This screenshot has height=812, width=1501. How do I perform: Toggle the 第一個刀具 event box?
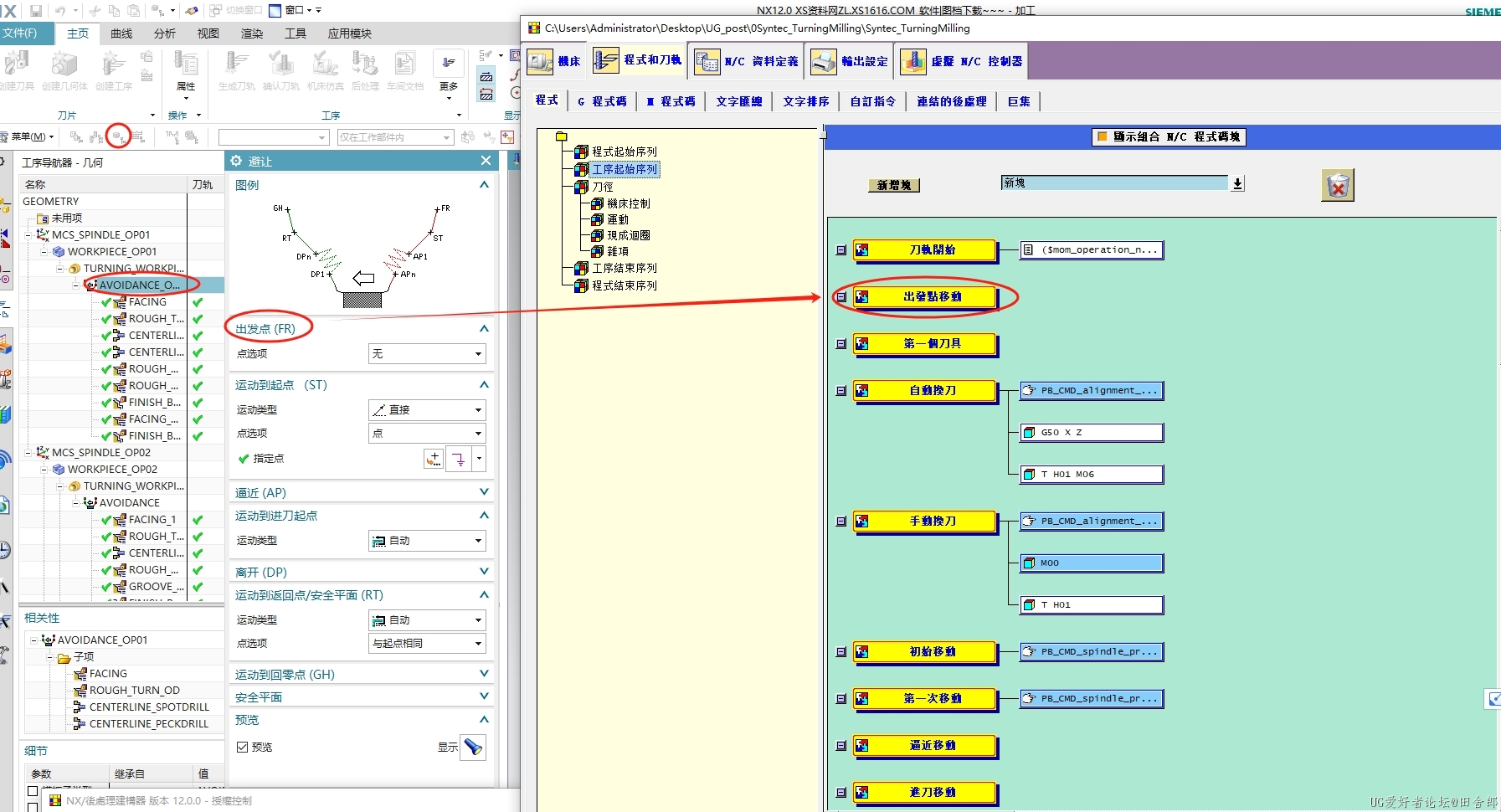[841, 343]
